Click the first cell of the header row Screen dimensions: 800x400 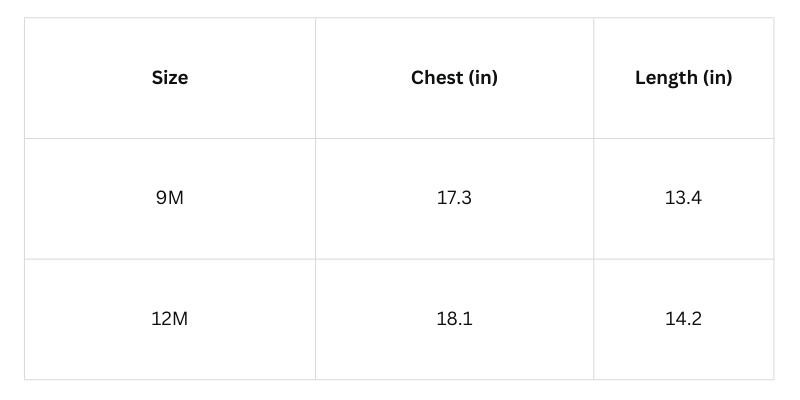coord(170,78)
